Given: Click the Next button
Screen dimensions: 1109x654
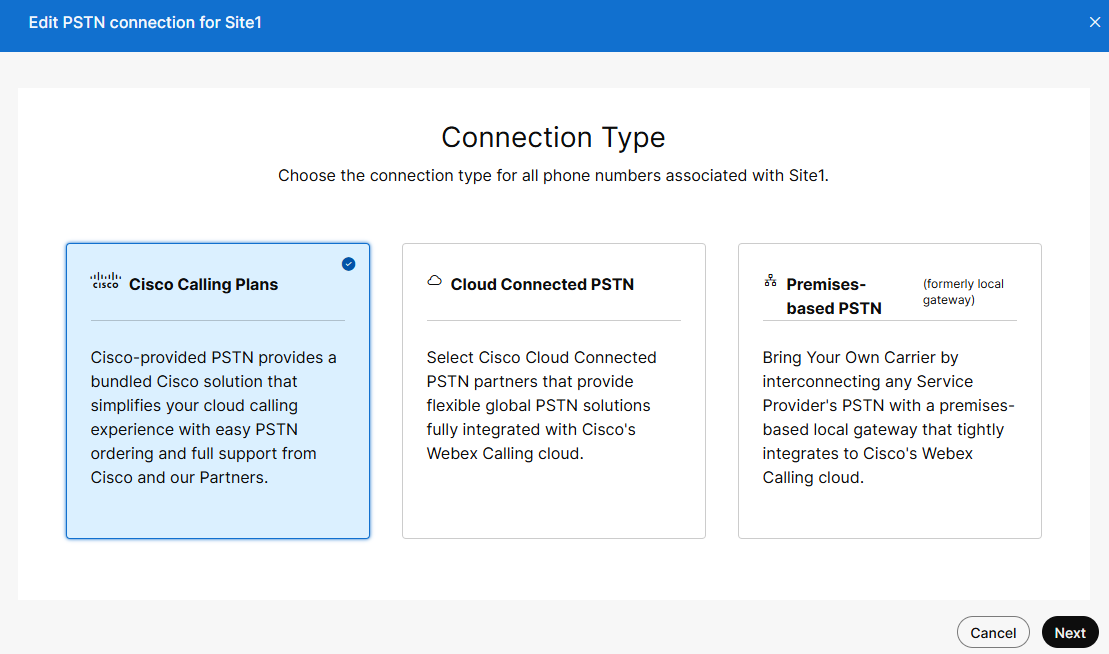Looking at the screenshot, I should tap(1069, 633).
